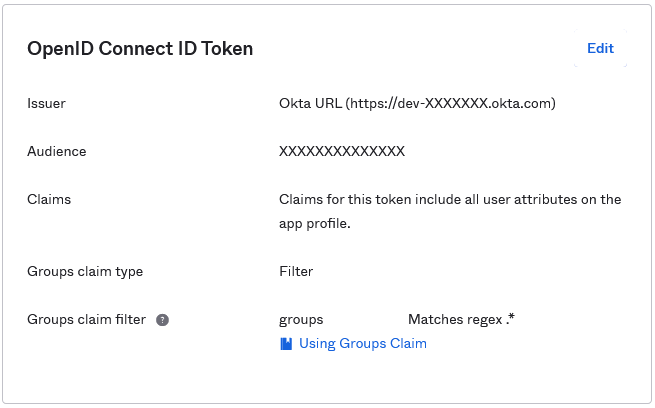Open the Using Groups Claim link
The image size is (655, 408).
pos(363,344)
